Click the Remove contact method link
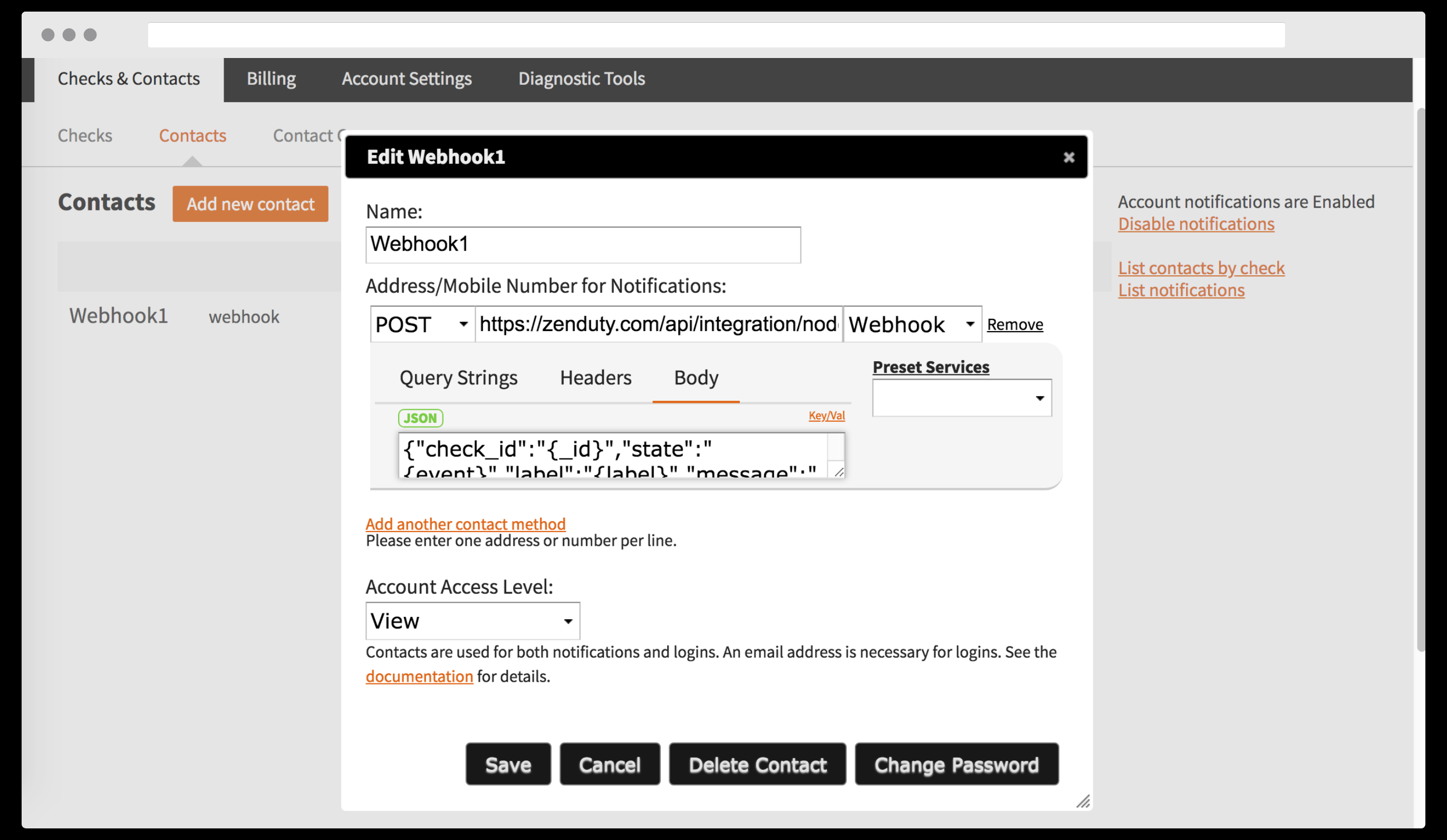Image resolution: width=1447 pixels, height=840 pixels. pyautogui.click(x=1015, y=324)
